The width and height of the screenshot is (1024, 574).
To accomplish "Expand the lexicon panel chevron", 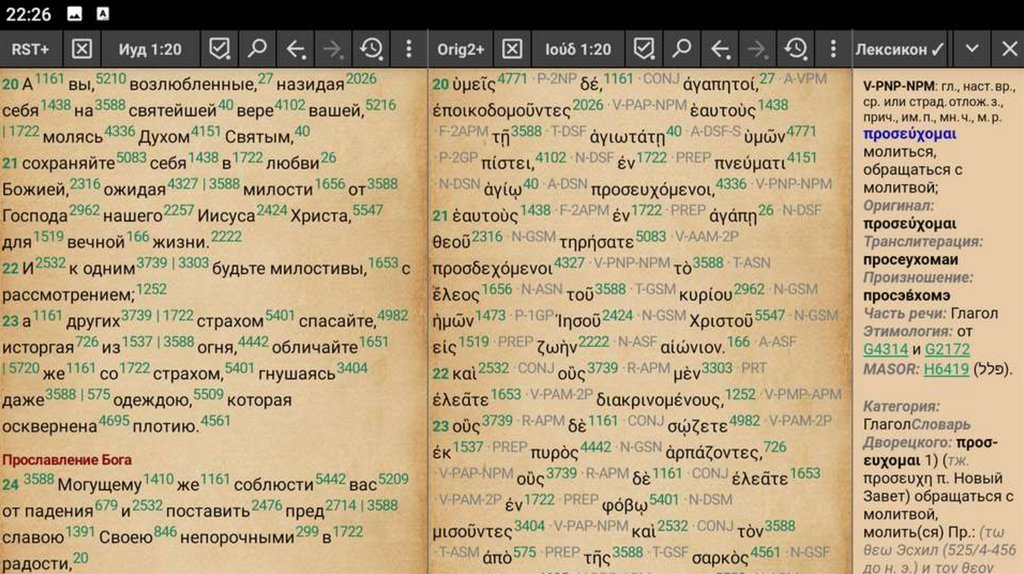I will coord(971,49).
